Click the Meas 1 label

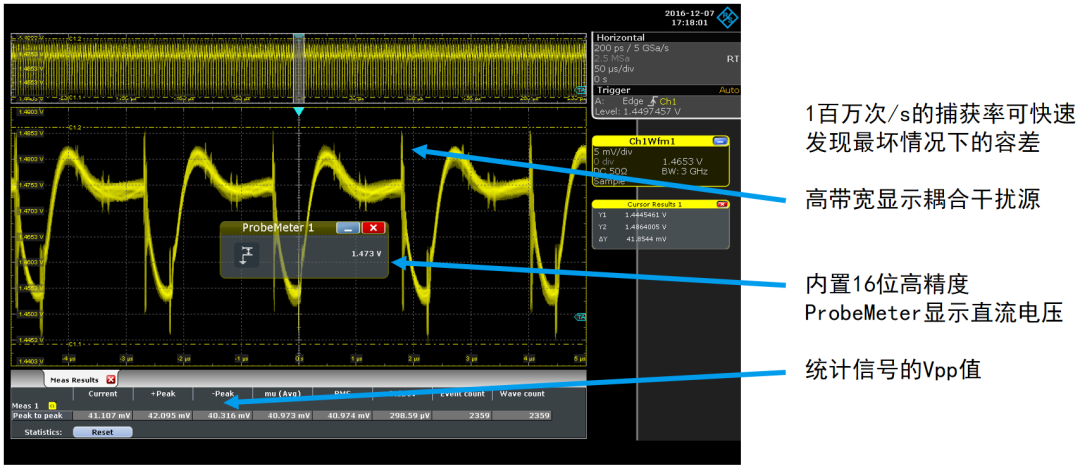point(25,406)
